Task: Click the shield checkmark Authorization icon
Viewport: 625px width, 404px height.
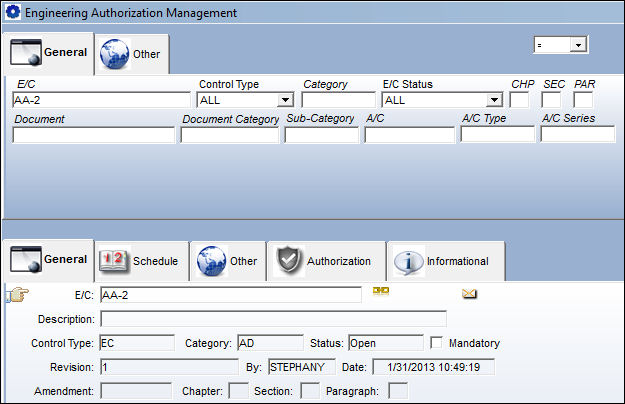Action: point(289,260)
